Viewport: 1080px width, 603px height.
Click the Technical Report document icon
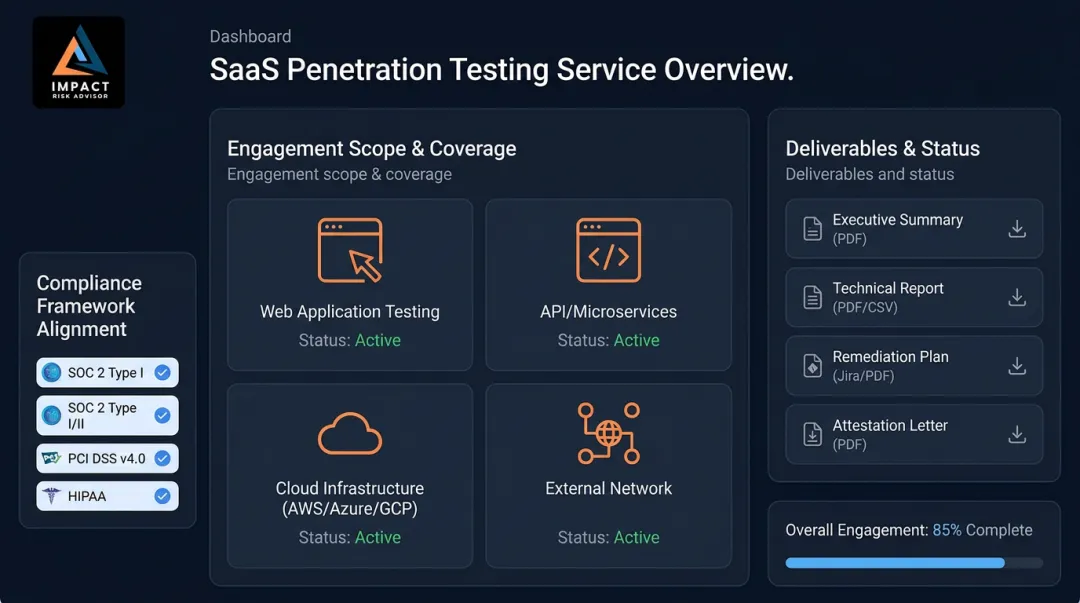[813, 297]
